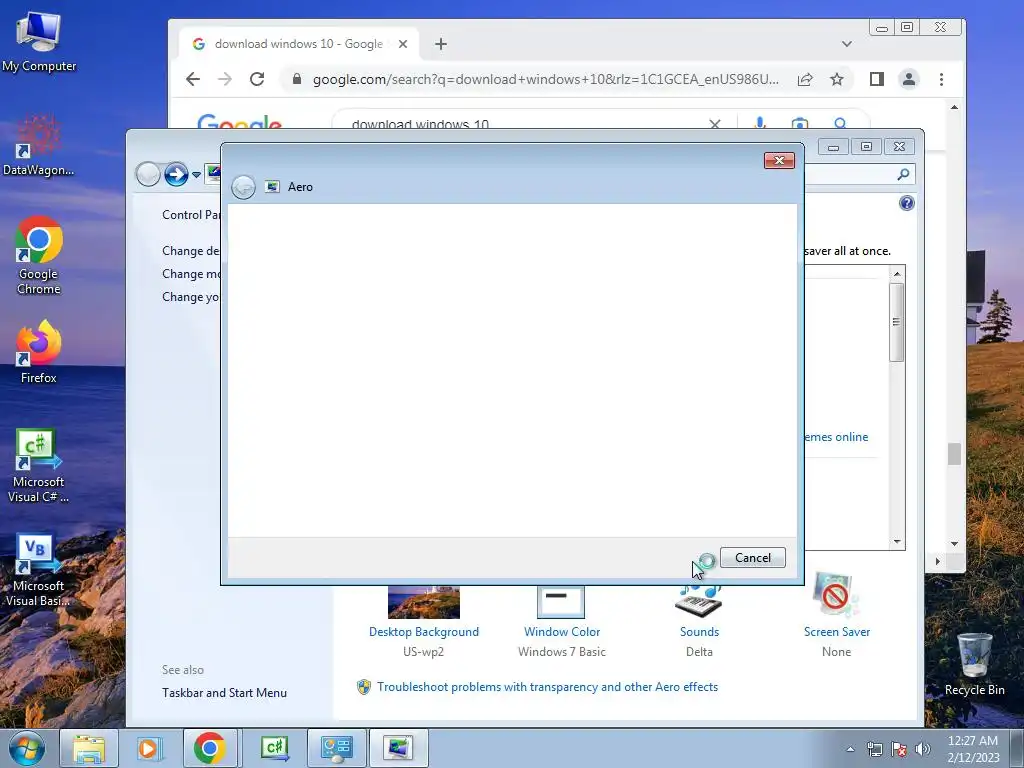
Task: Close the Aero troubleshooter dialog
Action: click(779, 161)
